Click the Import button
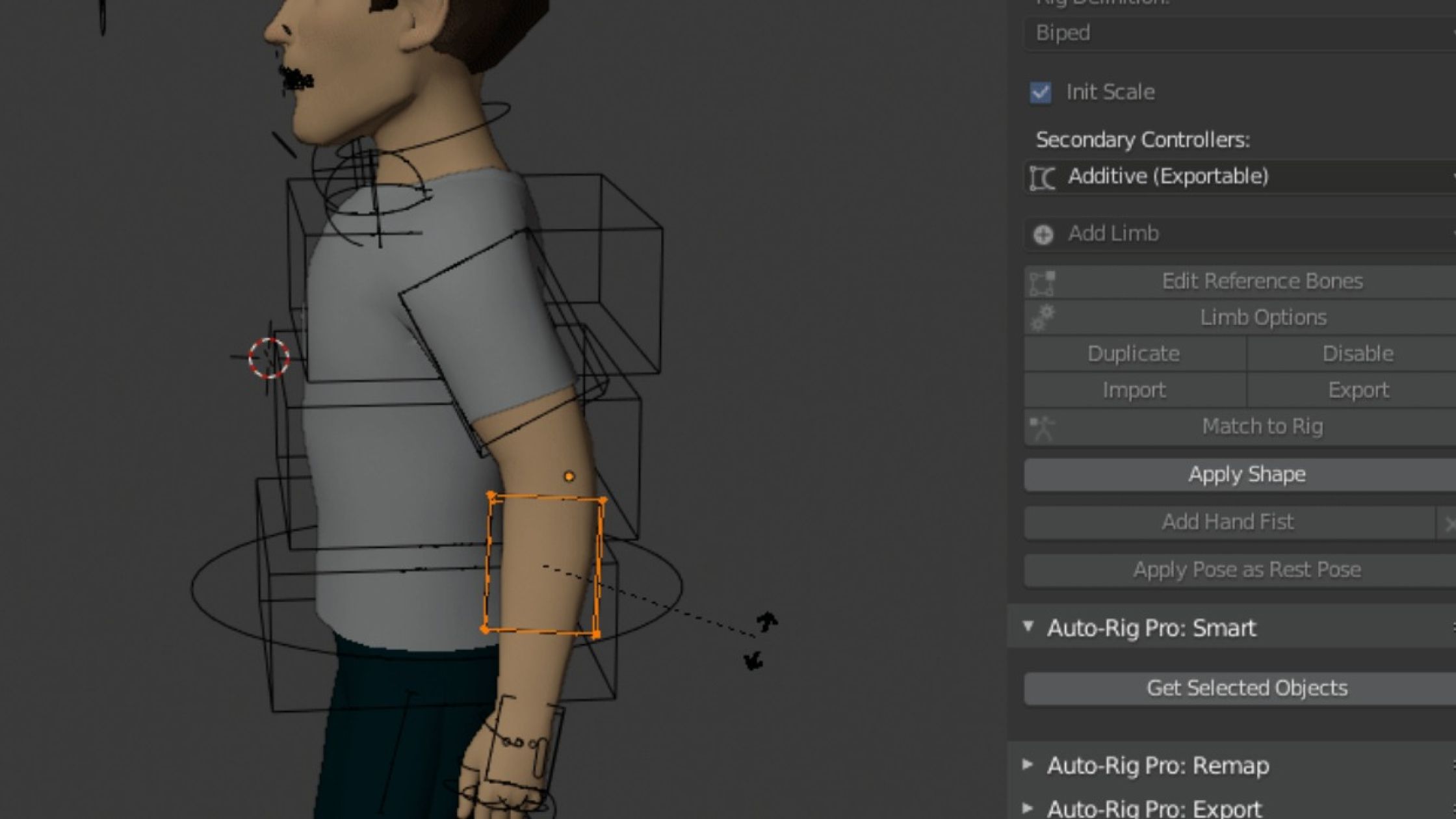The height and width of the screenshot is (819, 1456). click(x=1134, y=390)
